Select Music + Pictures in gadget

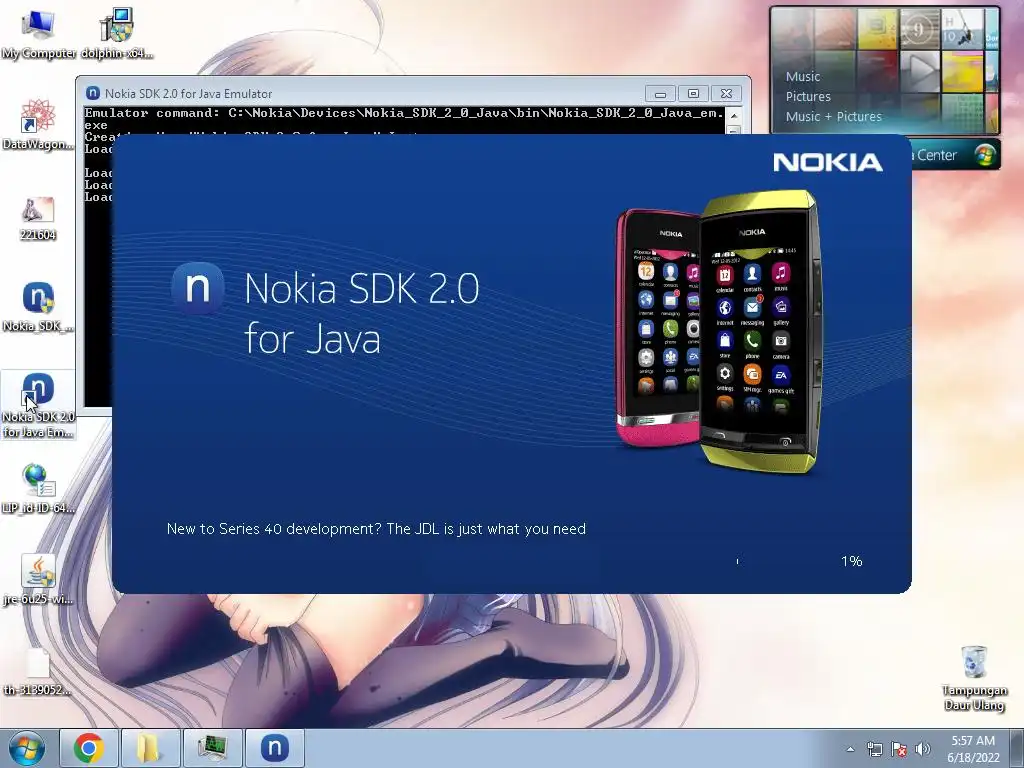[833, 116]
